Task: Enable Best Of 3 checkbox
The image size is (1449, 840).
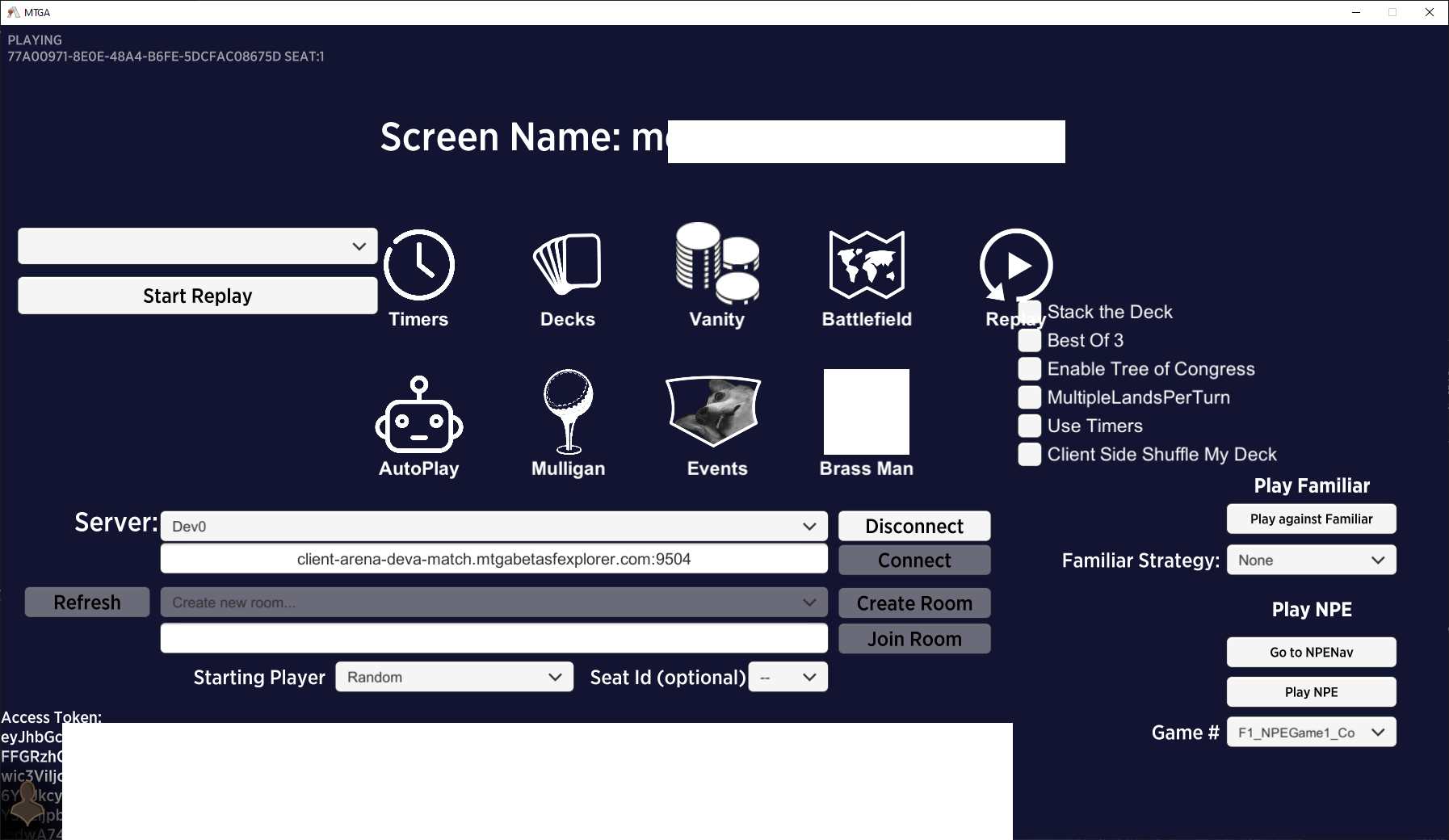Action: pyautogui.click(x=1029, y=340)
